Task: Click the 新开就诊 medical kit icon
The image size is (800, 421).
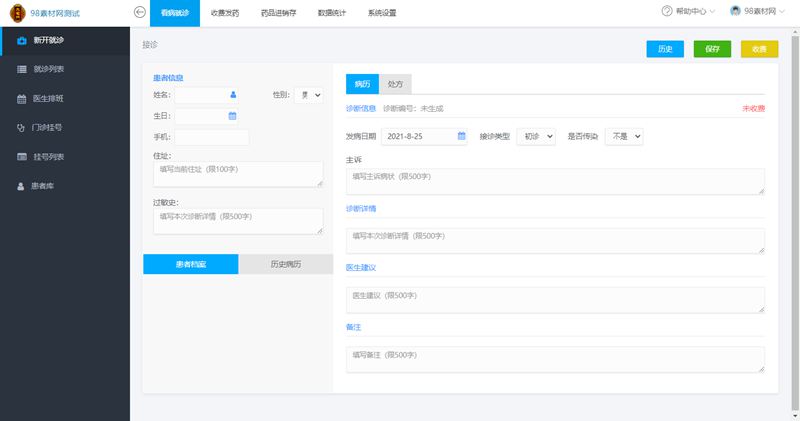Action: point(22,40)
